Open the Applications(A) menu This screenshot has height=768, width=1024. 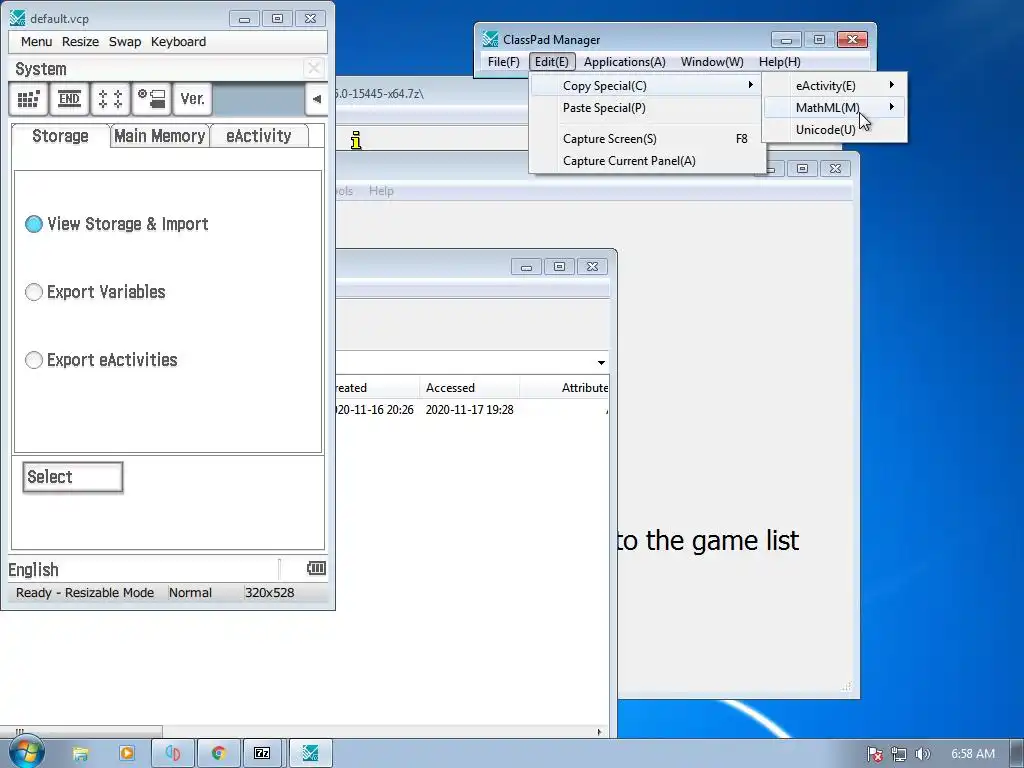coord(624,61)
